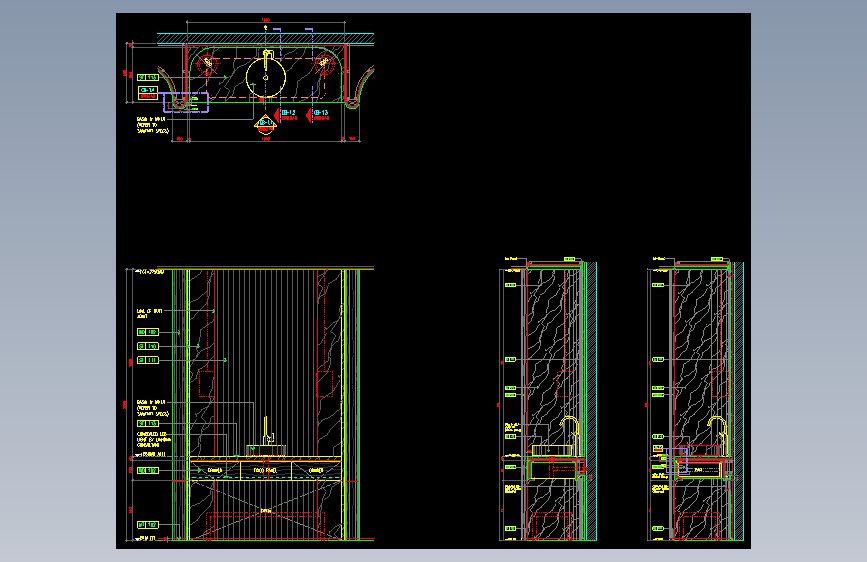
Task: Click the faucet in the front elevation
Action: [x=268, y=431]
